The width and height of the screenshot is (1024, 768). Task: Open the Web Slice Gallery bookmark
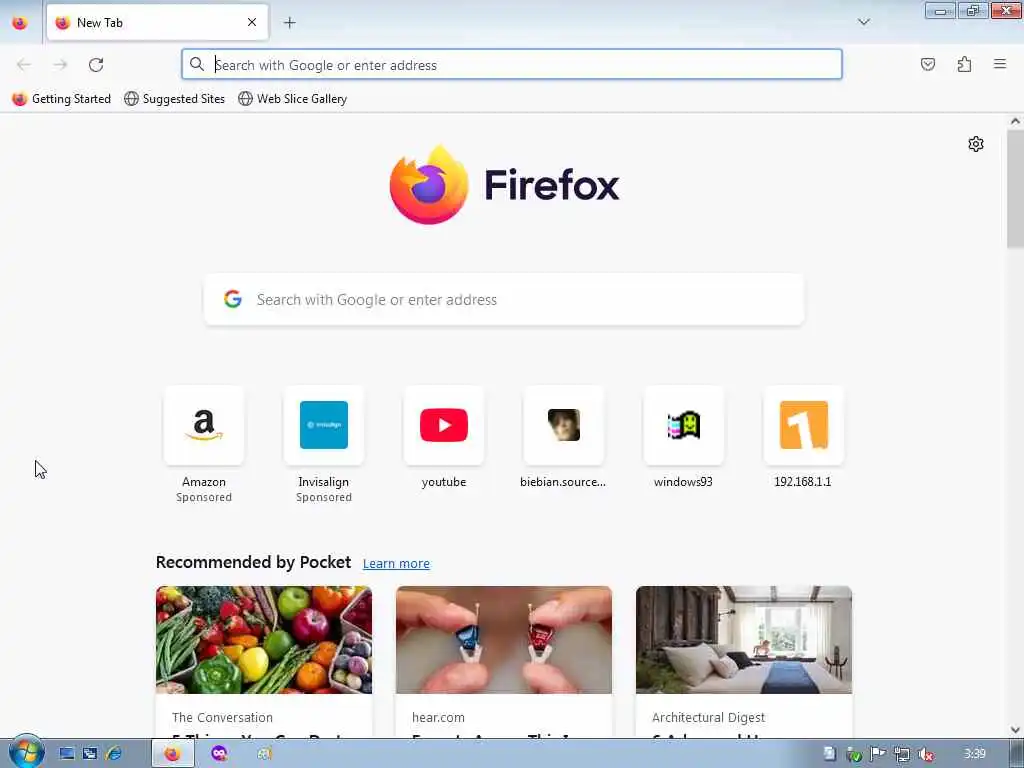coord(293,99)
